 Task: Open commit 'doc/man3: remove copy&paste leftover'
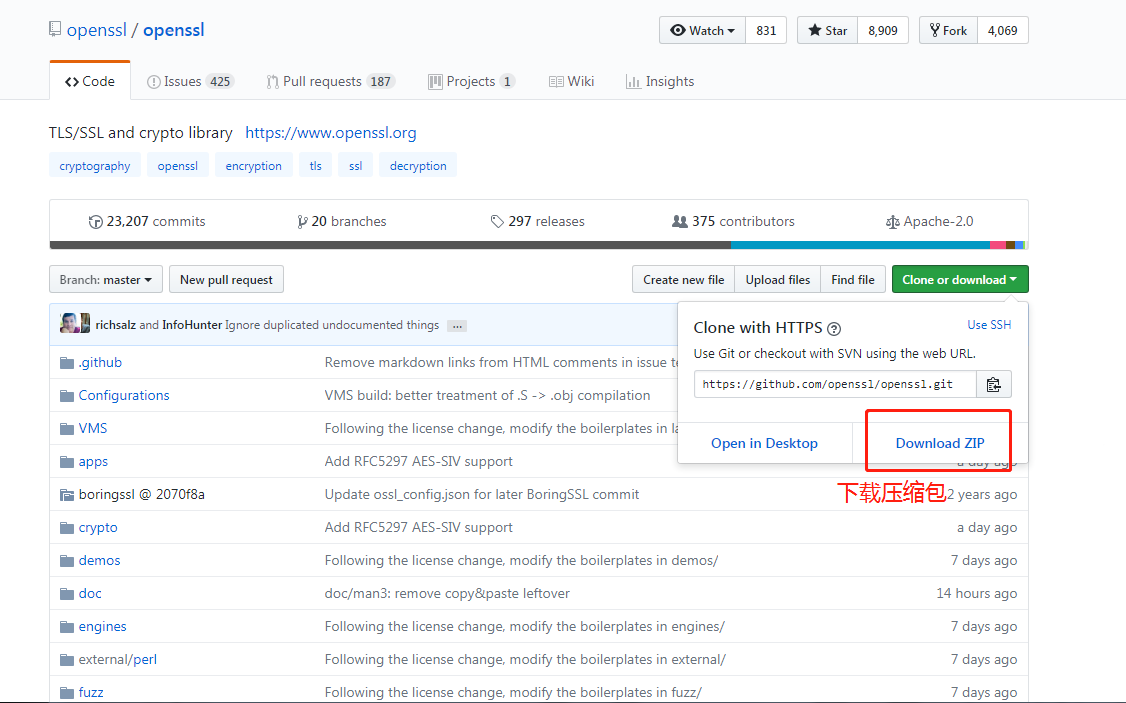[447, 594]
